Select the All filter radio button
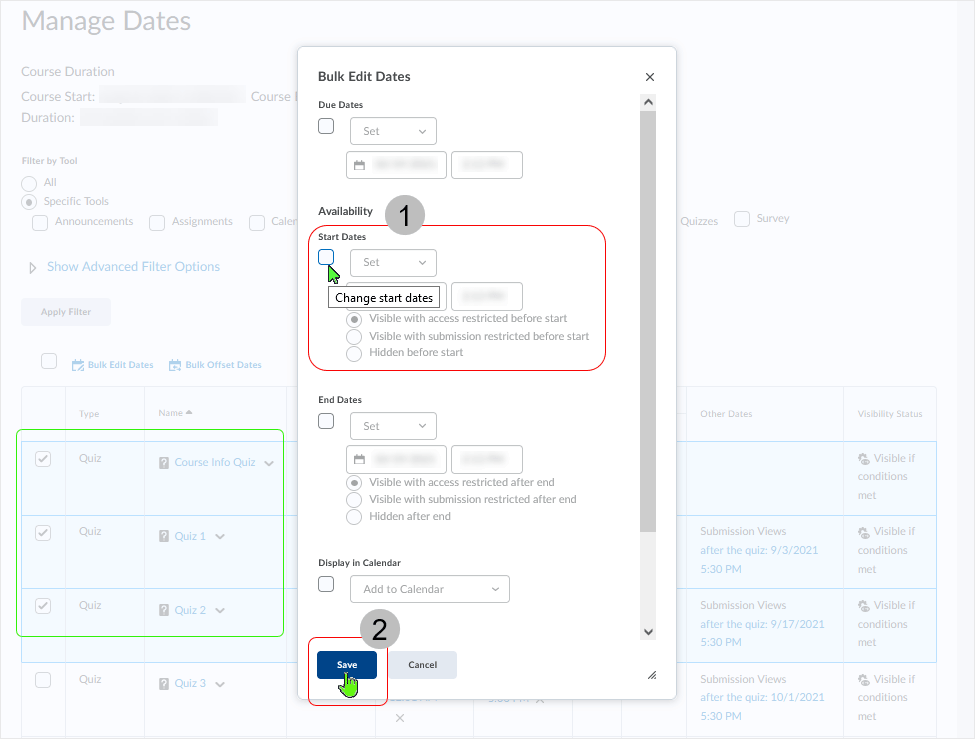975x739 pixels. [29, 184]
